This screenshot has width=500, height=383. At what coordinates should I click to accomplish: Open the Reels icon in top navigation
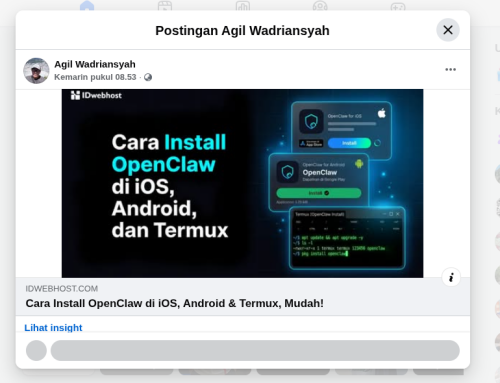coord(165,6)
